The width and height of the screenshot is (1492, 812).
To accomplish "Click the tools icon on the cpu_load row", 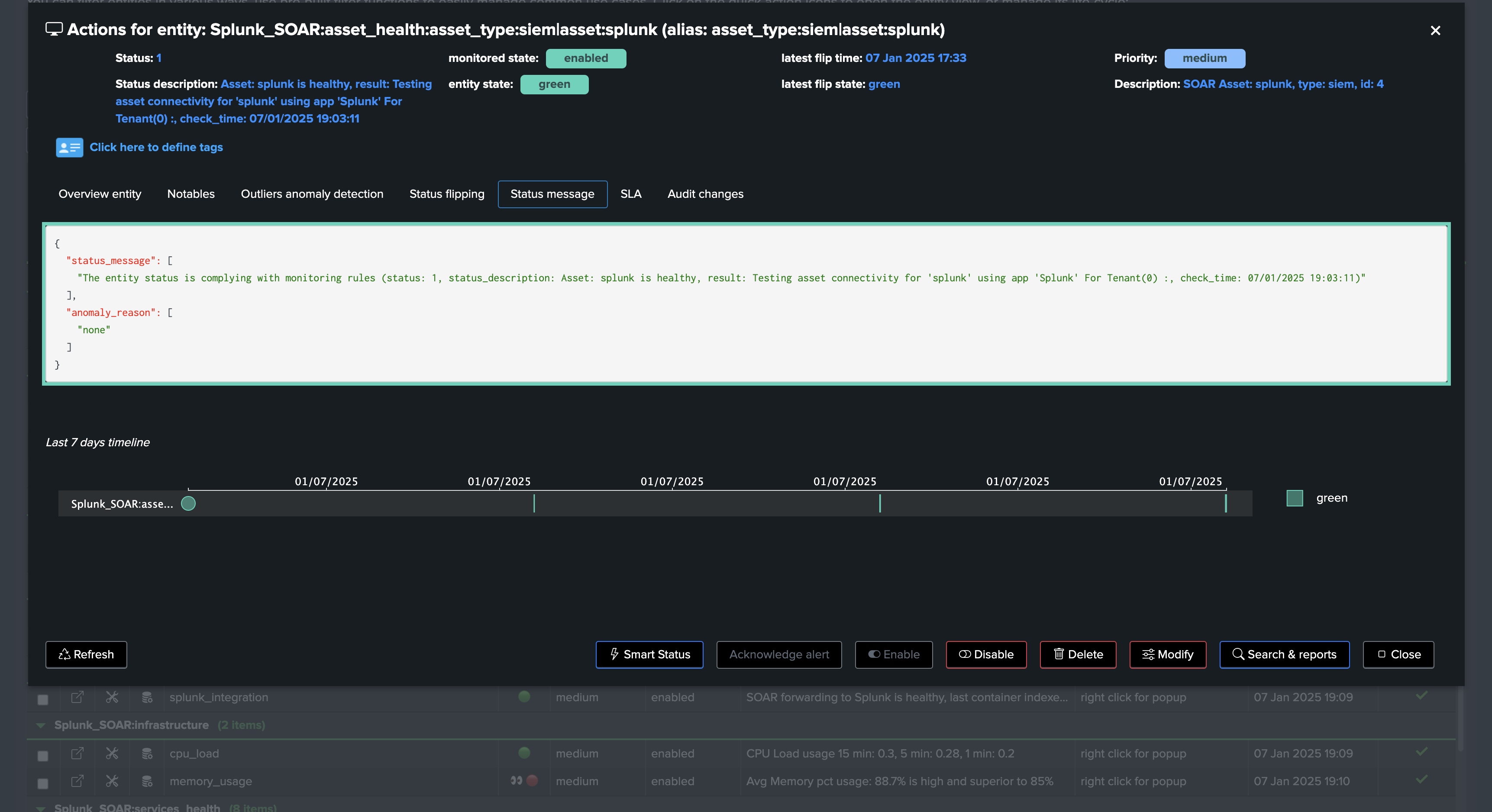I will (x=112, y=754).
